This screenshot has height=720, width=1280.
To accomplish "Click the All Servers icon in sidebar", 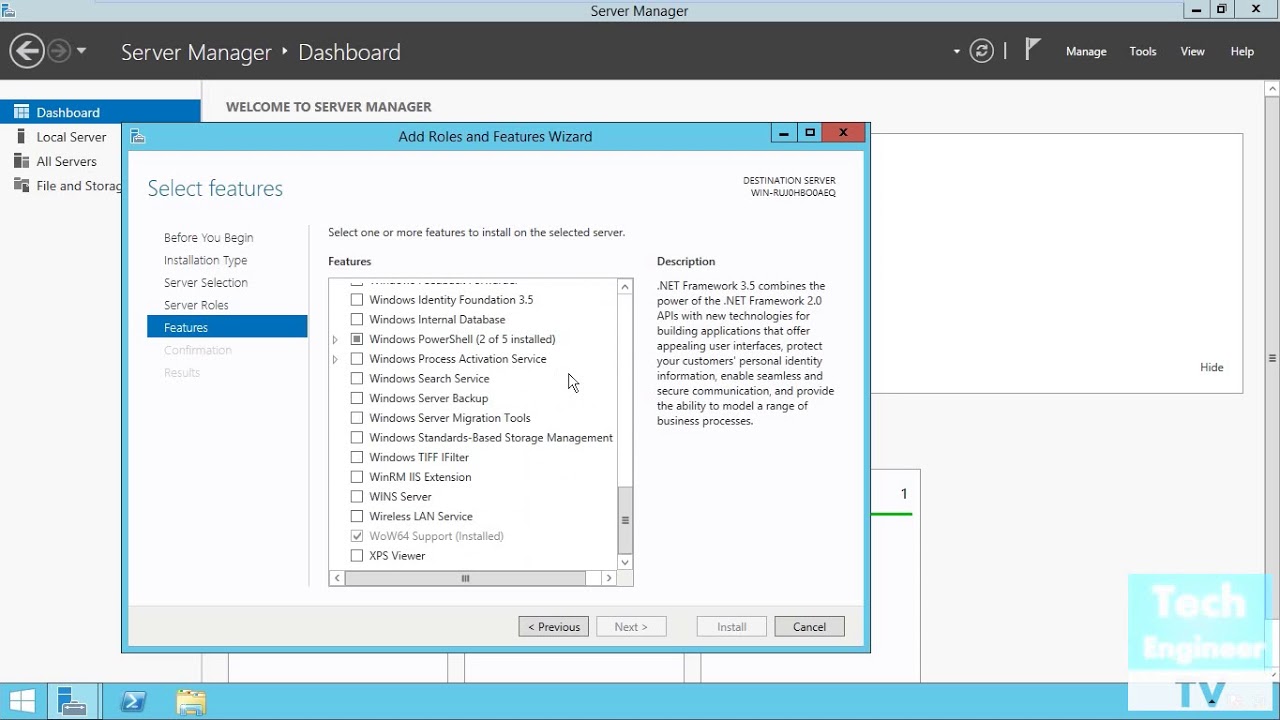I will click(21, 161).
